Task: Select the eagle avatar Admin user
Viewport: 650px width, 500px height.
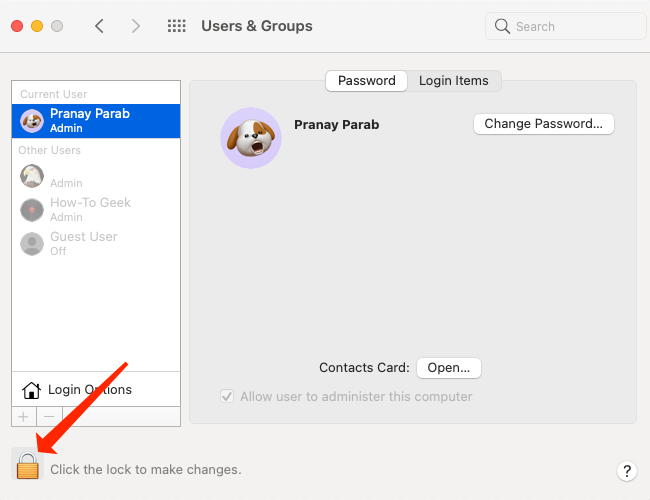Action: [96, 176]
